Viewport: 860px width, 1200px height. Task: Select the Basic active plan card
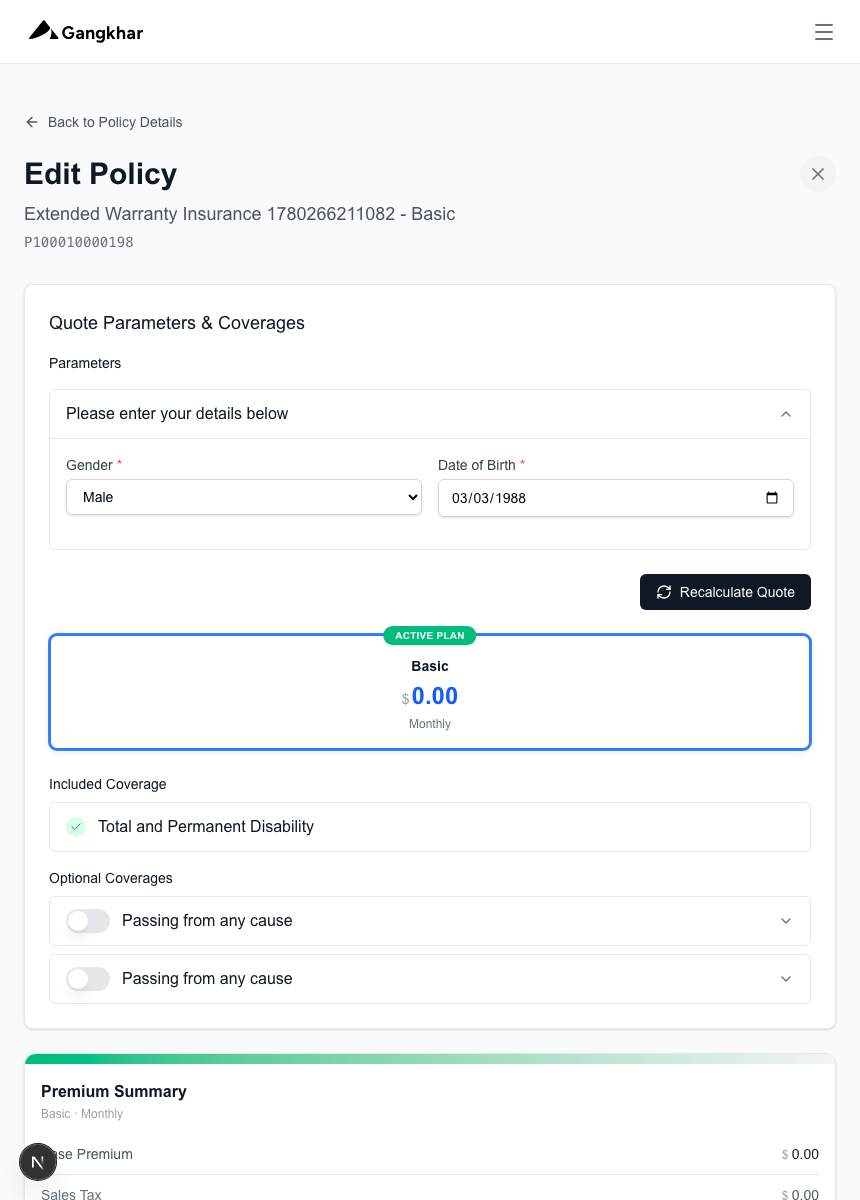[430, 692]
